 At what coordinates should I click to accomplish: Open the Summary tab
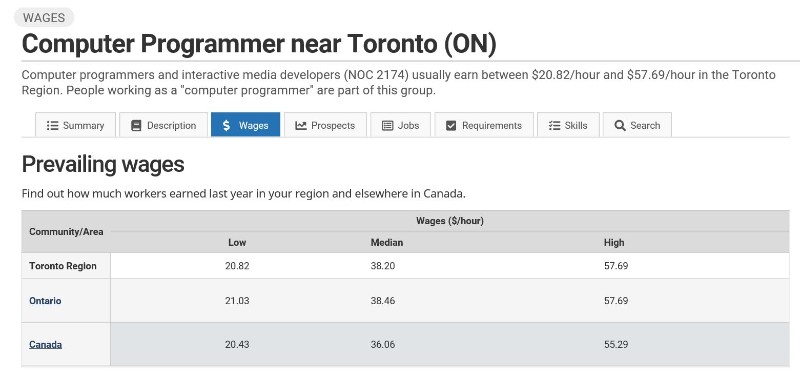coord(76,125)
